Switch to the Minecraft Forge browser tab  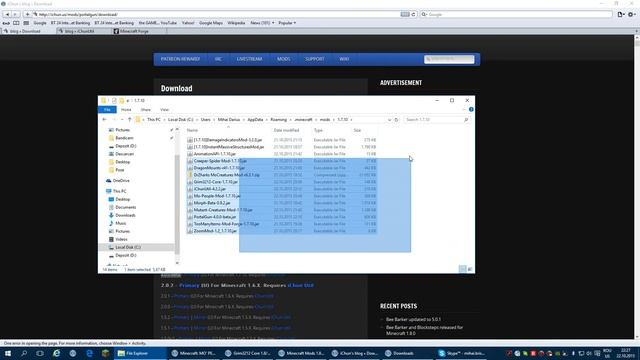coord(134,31)
